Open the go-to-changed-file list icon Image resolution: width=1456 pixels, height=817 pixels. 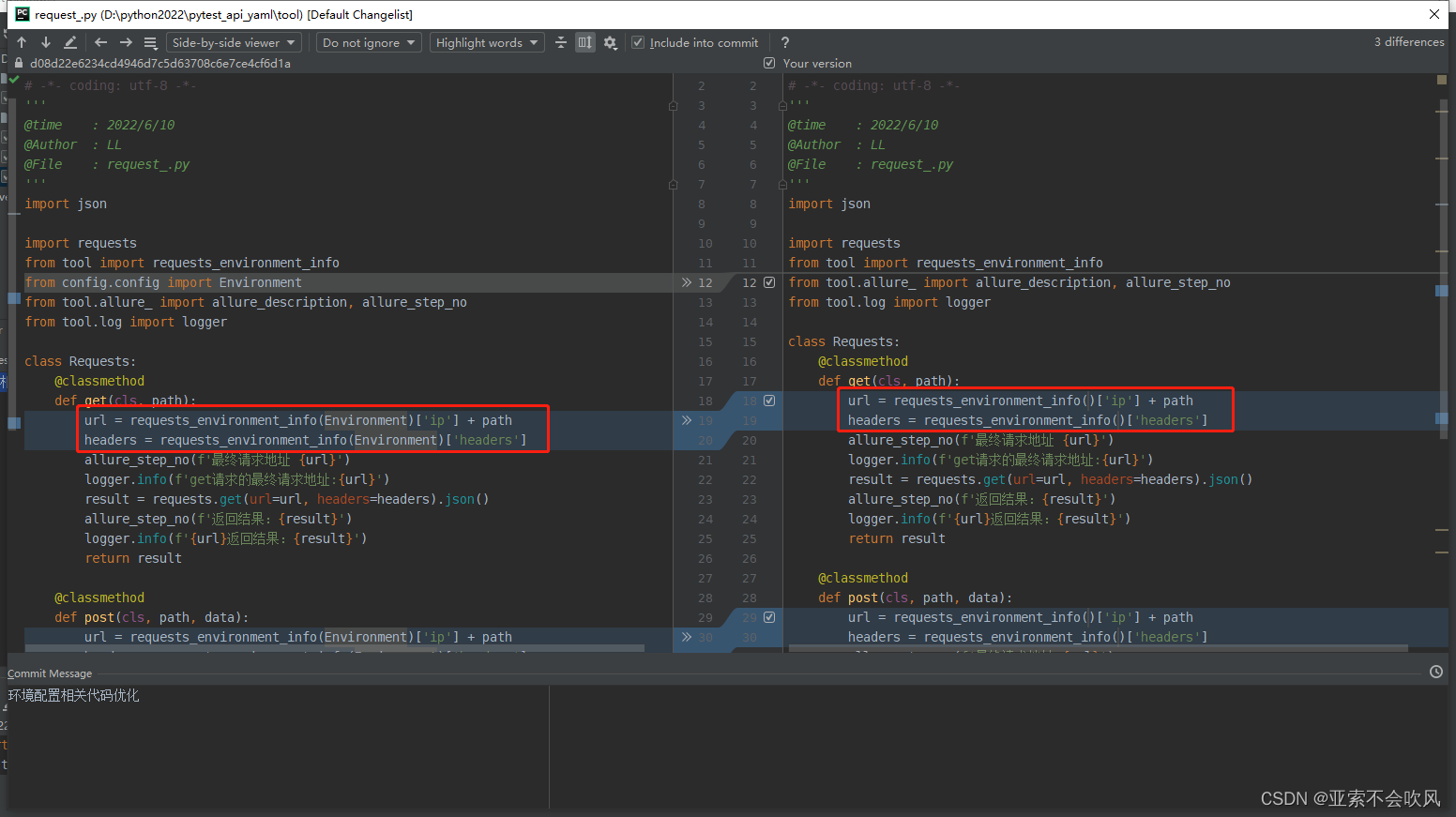150,42
